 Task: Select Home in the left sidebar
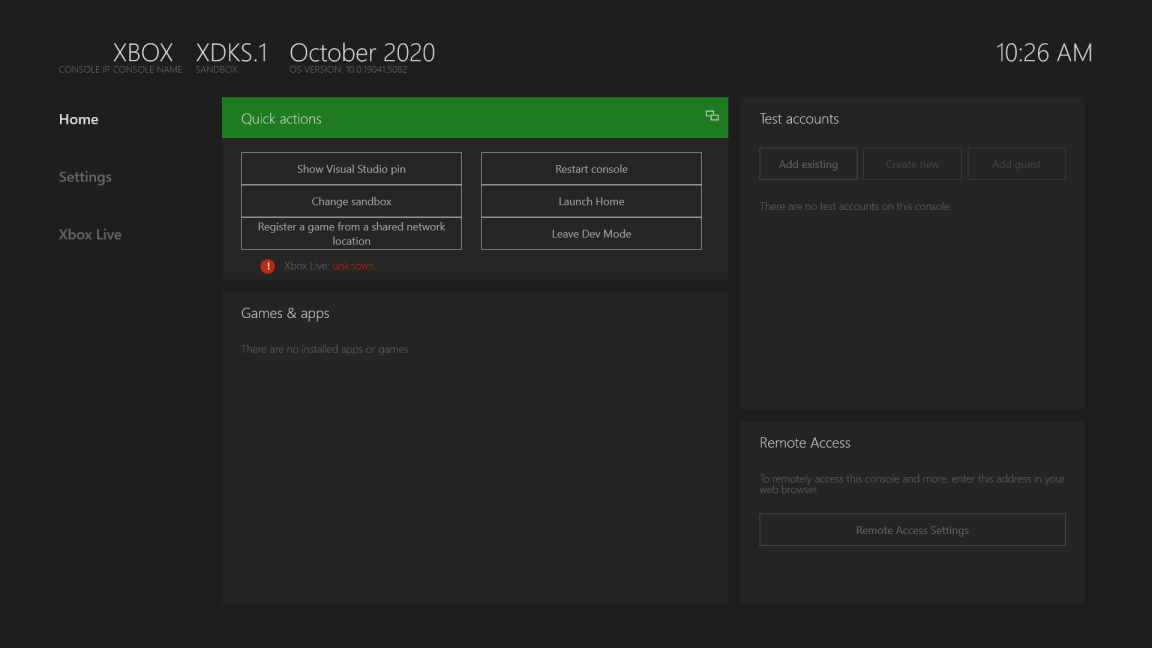click(78, 119)
